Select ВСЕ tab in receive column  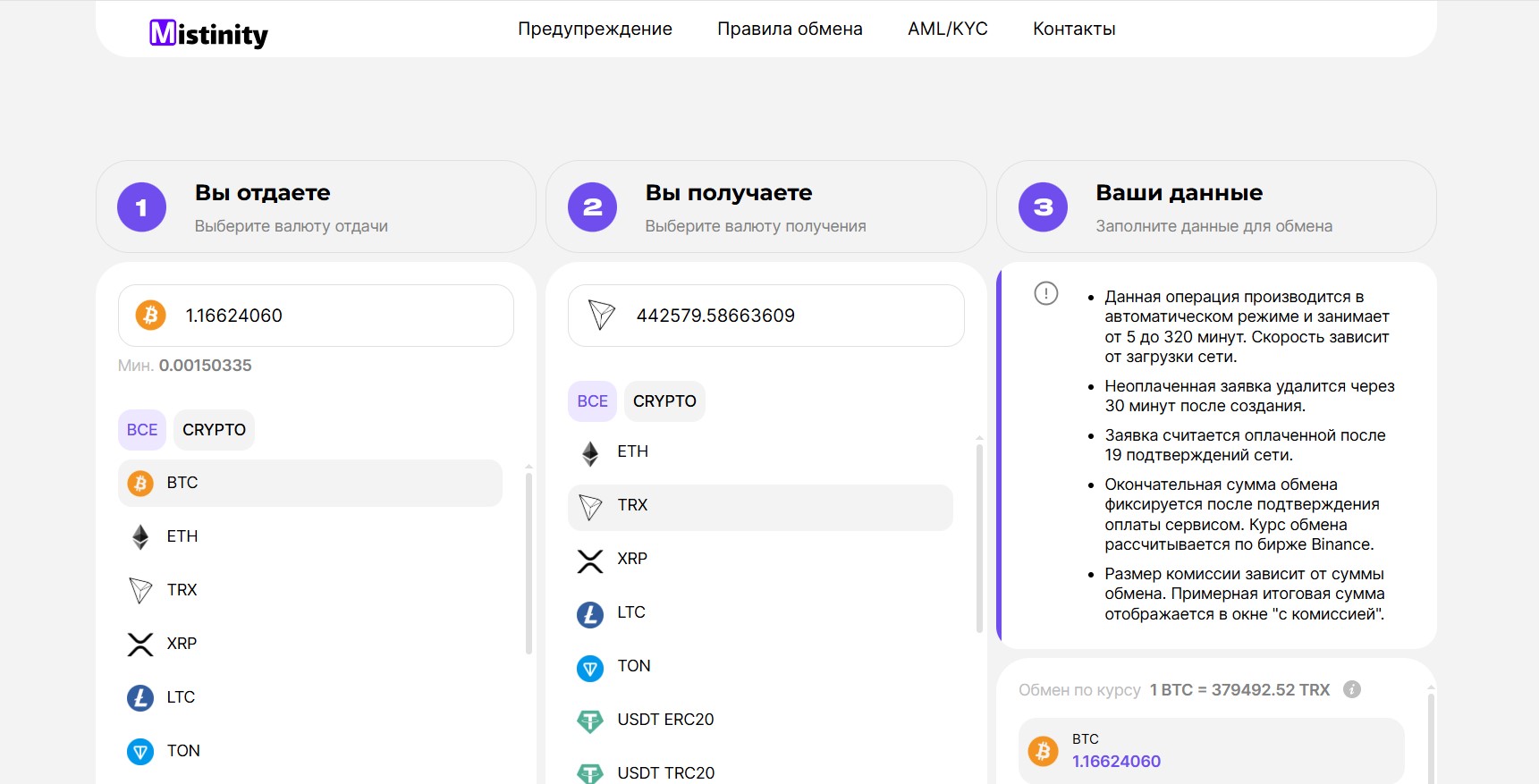coord(592,401)
